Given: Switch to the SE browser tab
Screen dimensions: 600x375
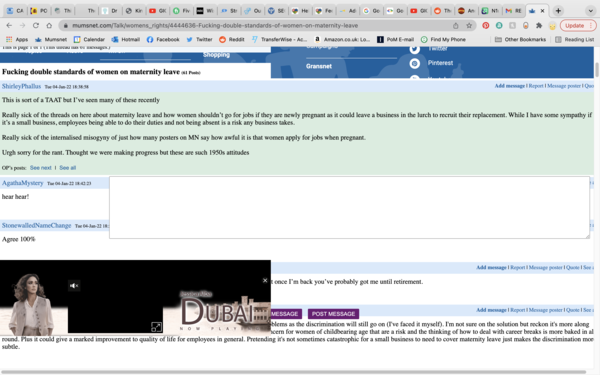Looking at the screenshot, I should pos(276,11).
